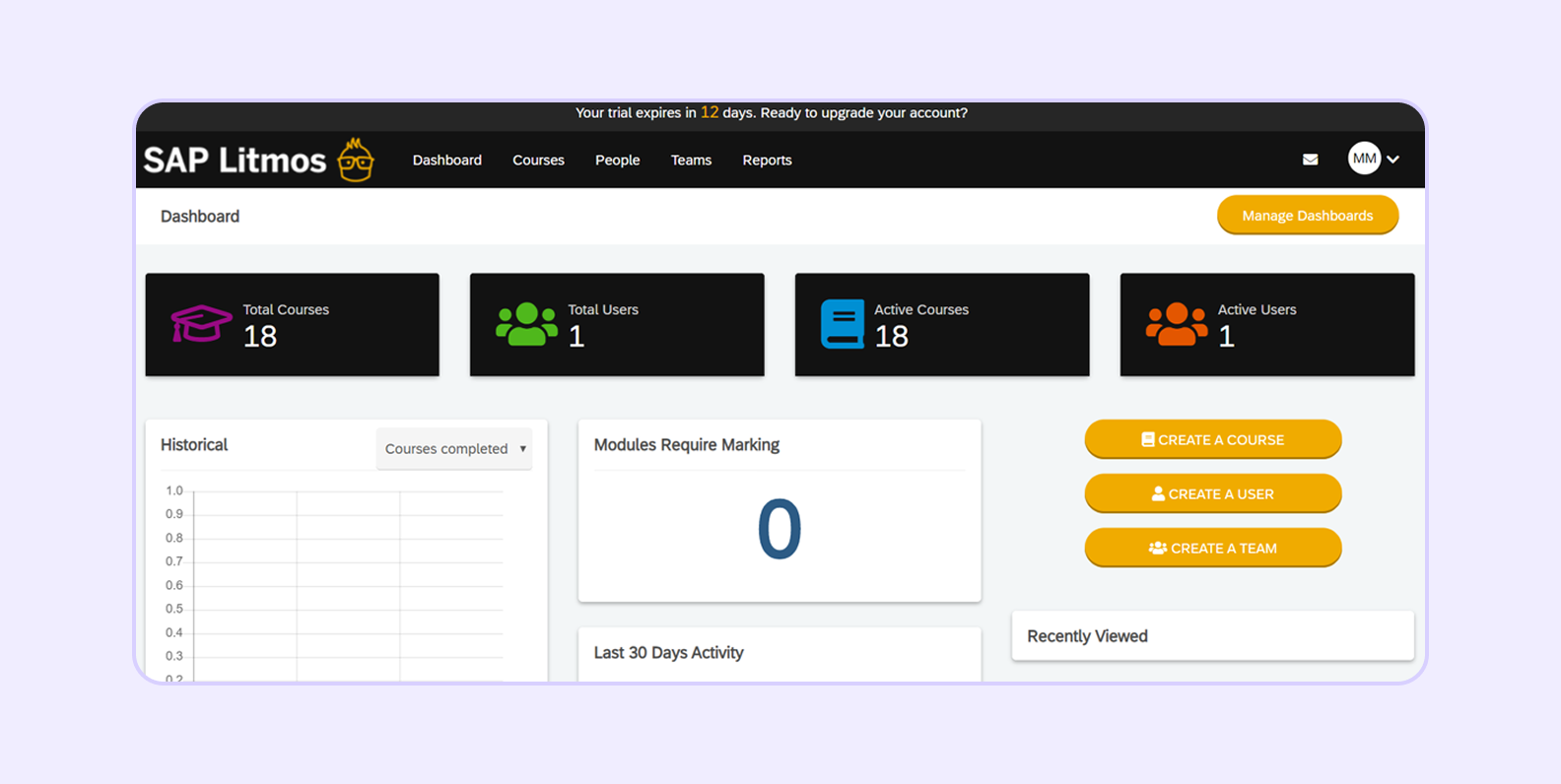The width and height of the screenshot is (1561, 784).
Task: Open the Dashboard menu item
Action: click(447, 160)
